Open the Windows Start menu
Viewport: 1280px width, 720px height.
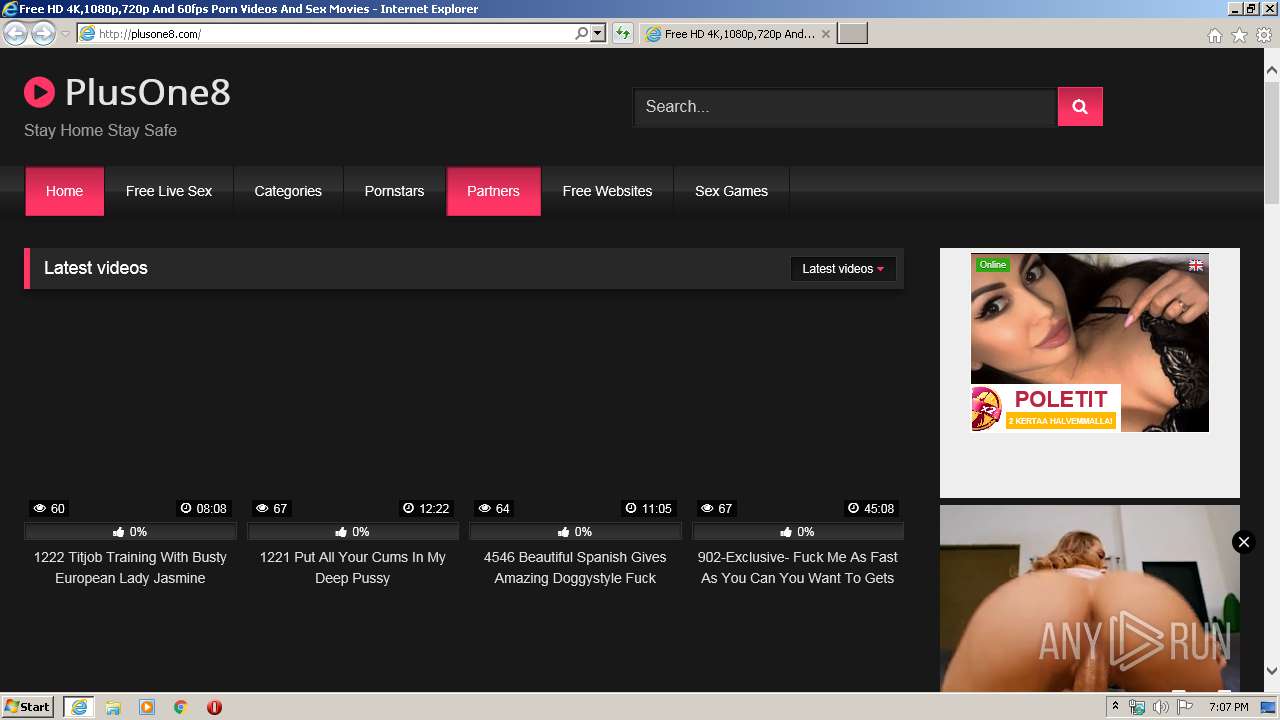tap(27, 706)
